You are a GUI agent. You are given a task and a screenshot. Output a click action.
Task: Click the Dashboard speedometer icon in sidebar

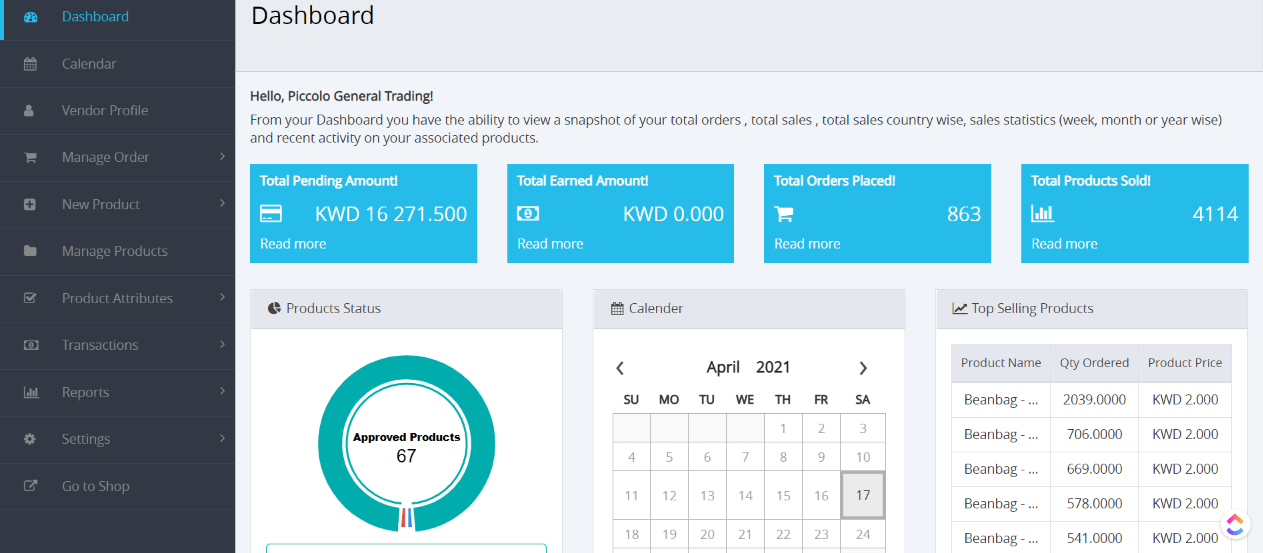[x=30, y=17]
